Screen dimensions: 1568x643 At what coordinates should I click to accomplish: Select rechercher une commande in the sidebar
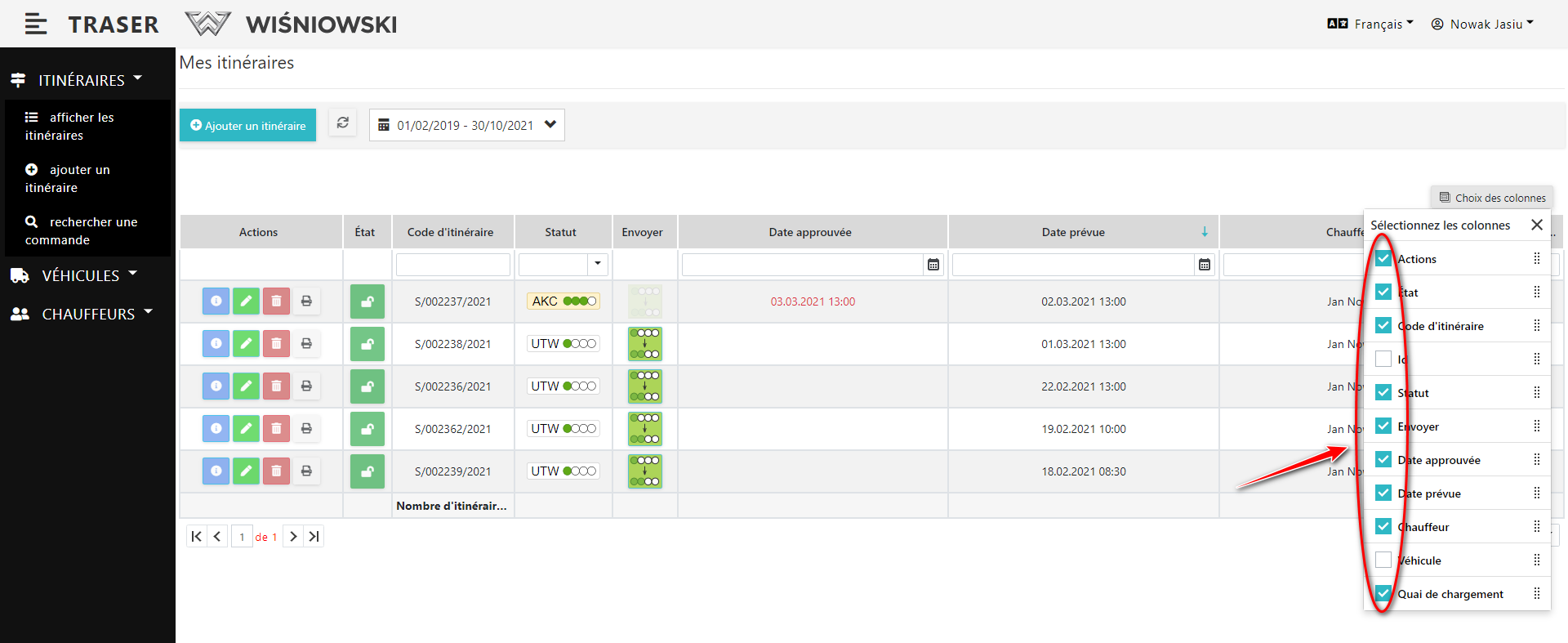pyautogui.click(x=82, y=231)
